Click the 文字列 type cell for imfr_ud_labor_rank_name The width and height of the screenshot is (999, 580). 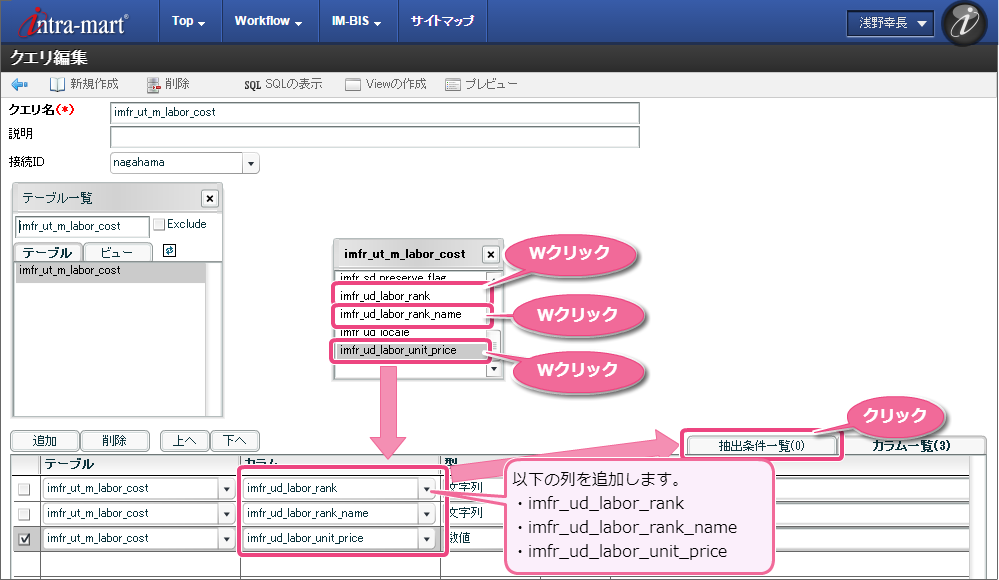(466, 512)
